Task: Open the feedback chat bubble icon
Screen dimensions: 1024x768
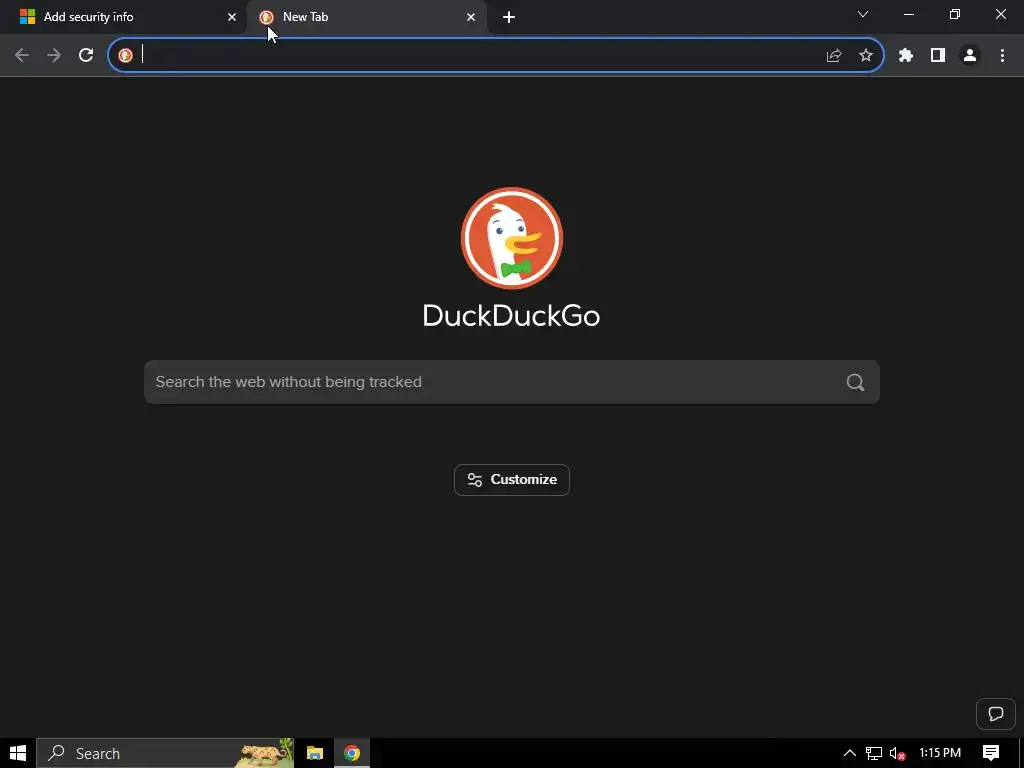Action: (x=996, y=714)
